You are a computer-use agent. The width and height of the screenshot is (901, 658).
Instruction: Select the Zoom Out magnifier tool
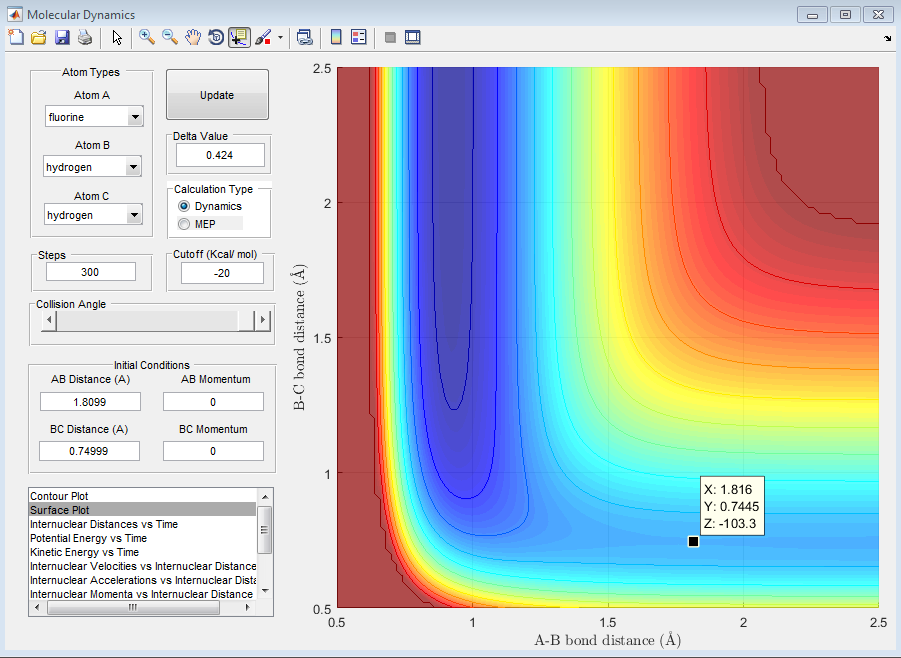pyautogui.click(x=169, y=37)
